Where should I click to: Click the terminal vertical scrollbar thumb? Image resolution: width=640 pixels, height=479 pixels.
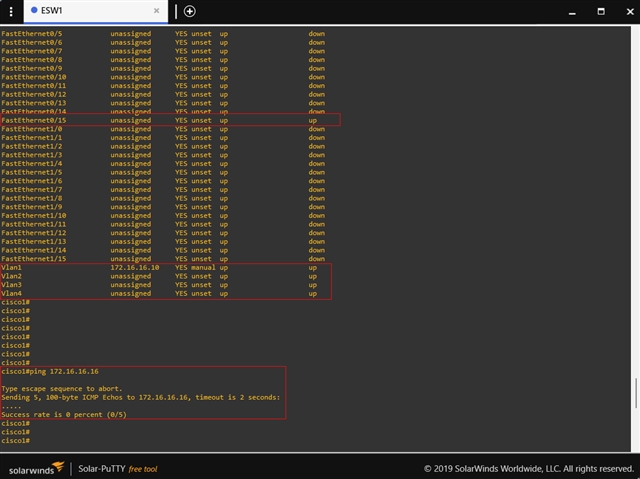point(636,393)
